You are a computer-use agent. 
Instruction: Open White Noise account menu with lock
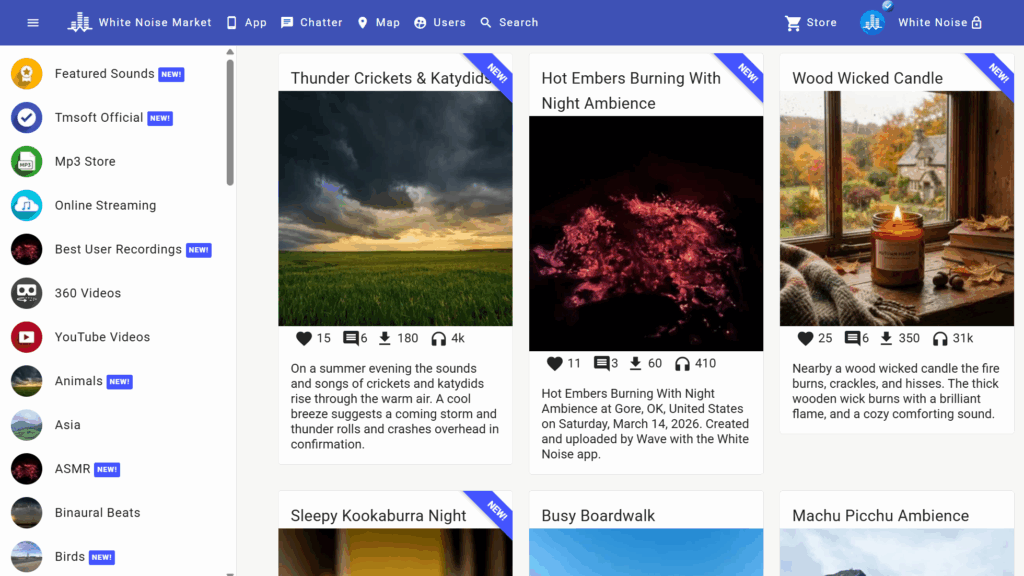click(940, 22)
